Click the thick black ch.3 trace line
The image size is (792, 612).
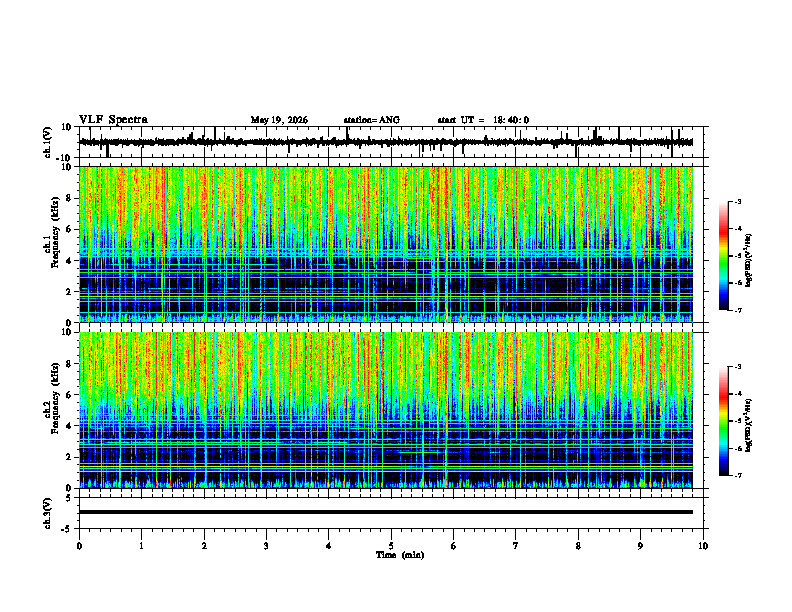point(386,512)
